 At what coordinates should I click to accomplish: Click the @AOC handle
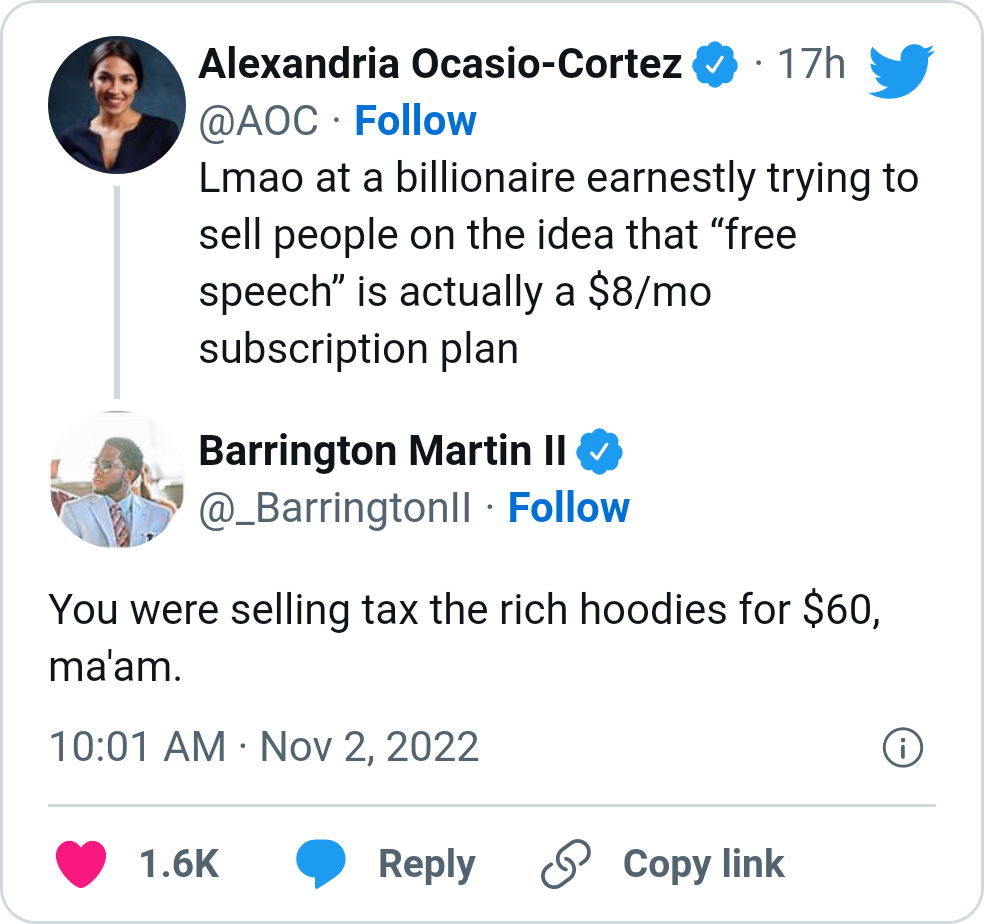click(259, 121)
